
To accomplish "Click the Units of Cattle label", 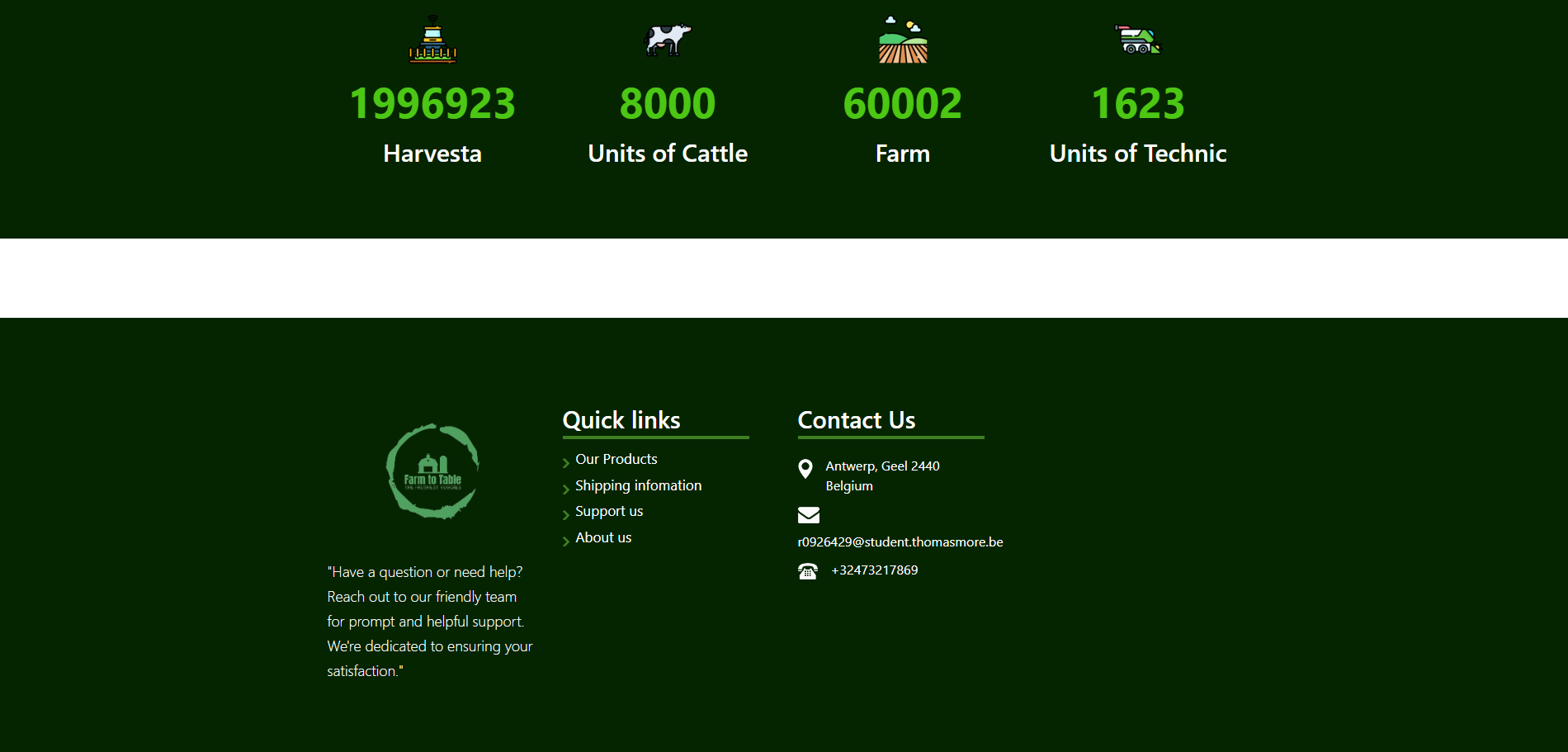I will click(668, 154).
